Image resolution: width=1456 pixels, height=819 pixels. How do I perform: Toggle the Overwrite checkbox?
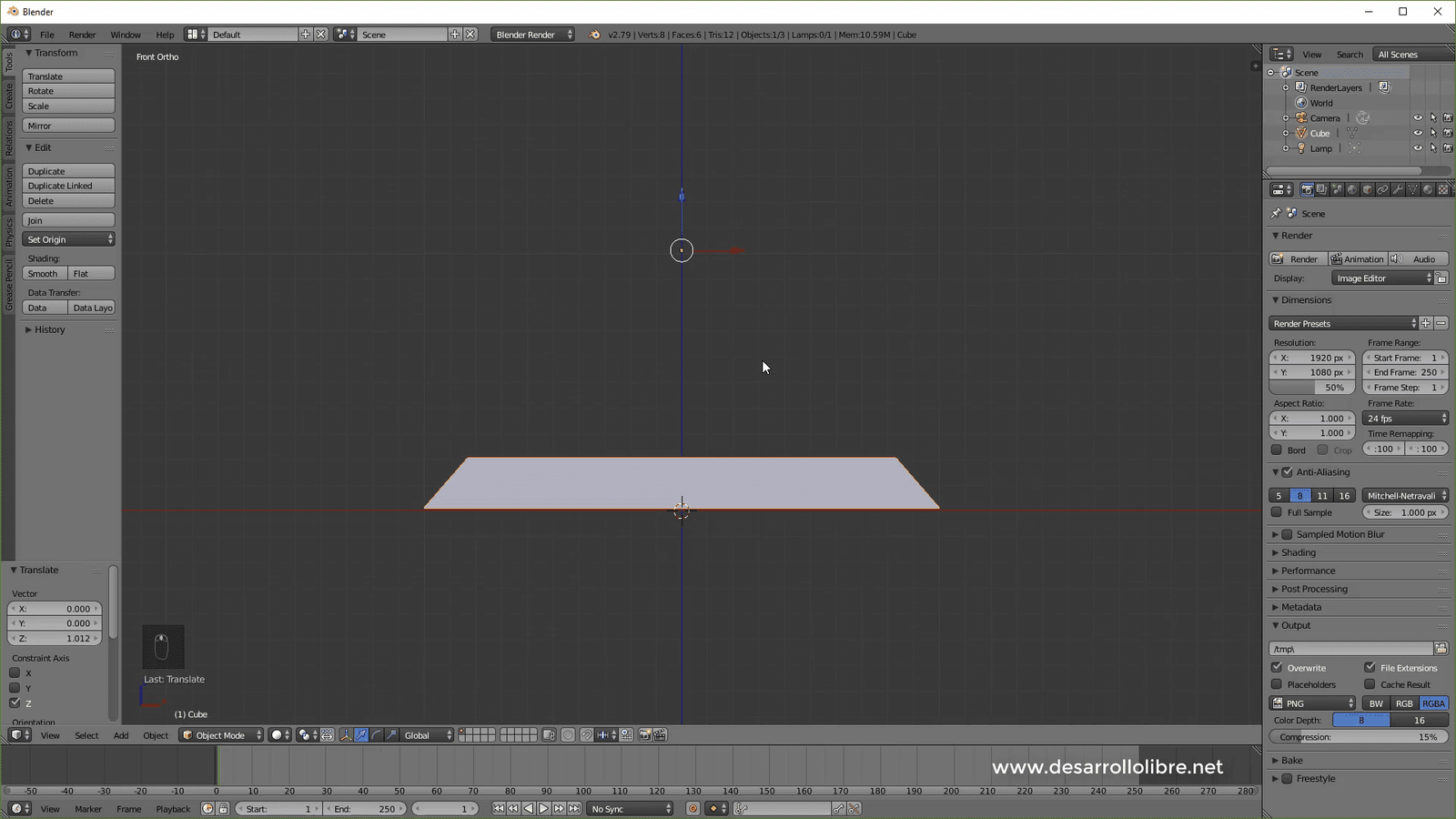[1277, 667]
